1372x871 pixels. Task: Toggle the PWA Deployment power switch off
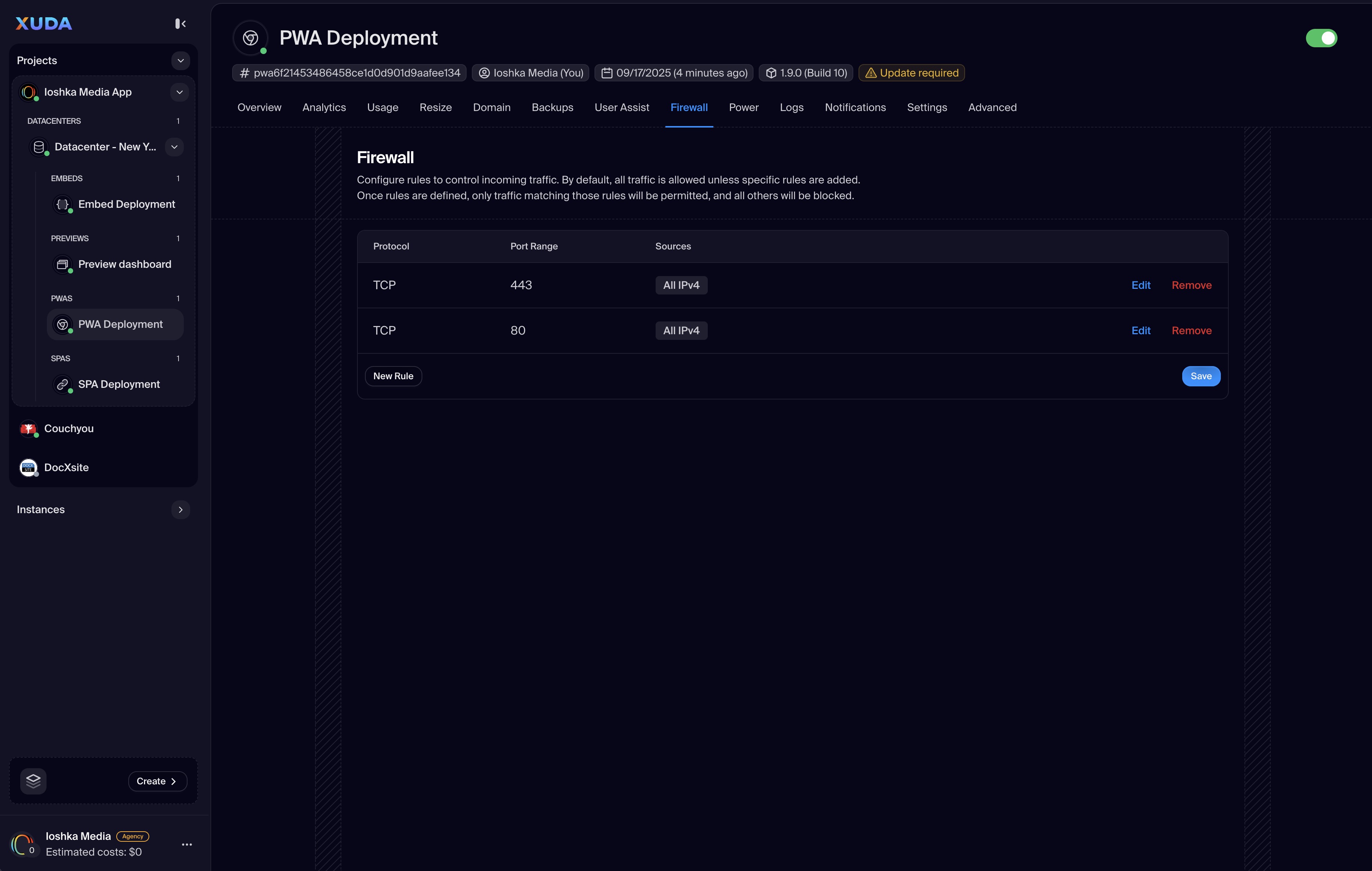[1321, 38]
